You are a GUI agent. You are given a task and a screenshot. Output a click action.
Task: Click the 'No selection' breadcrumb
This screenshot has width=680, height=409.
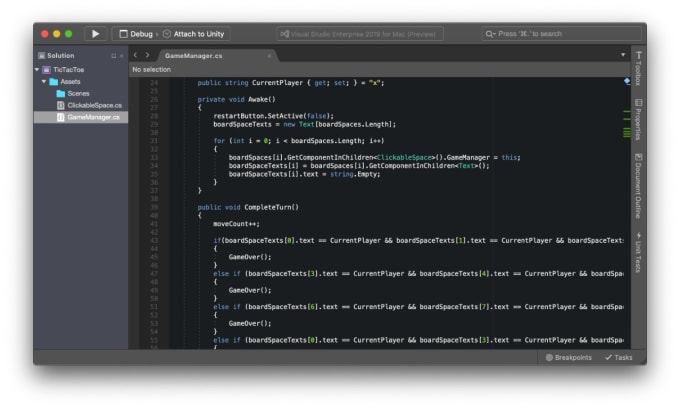[151, 69]
